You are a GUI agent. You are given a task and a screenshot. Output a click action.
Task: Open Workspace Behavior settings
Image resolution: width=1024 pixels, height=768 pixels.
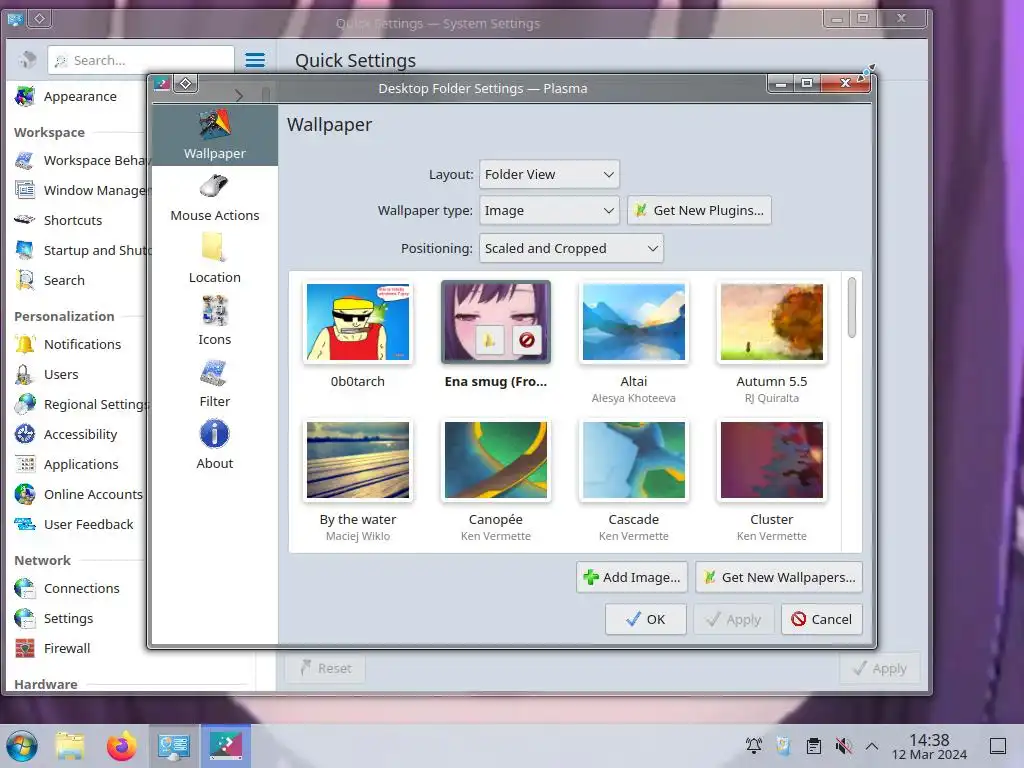(x=80, y=161)
